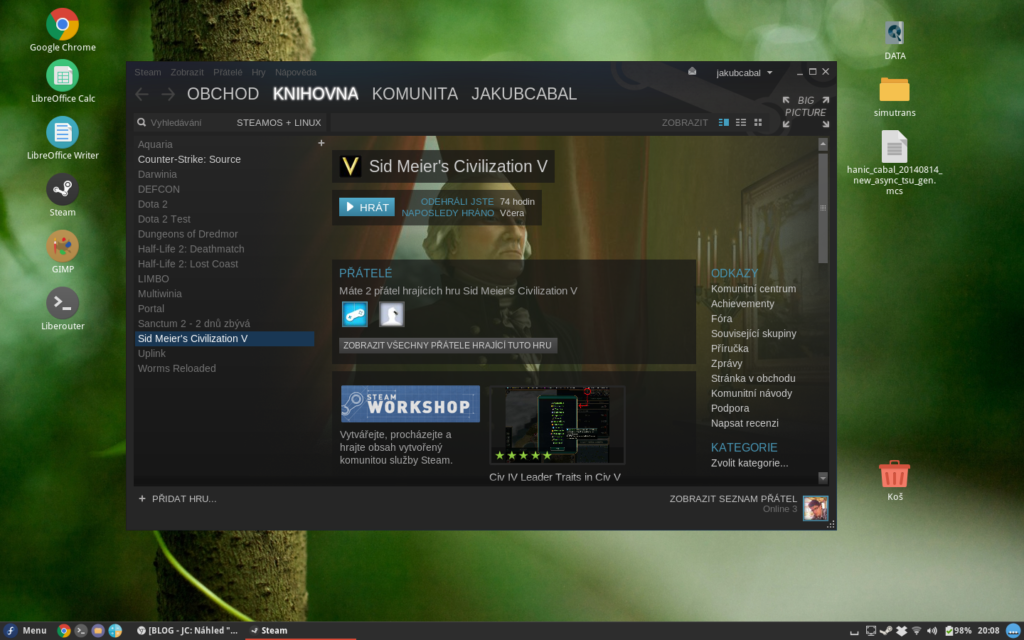
Task: Open the Zobrazit menu in Steam
Action: (x=187, y=72)
